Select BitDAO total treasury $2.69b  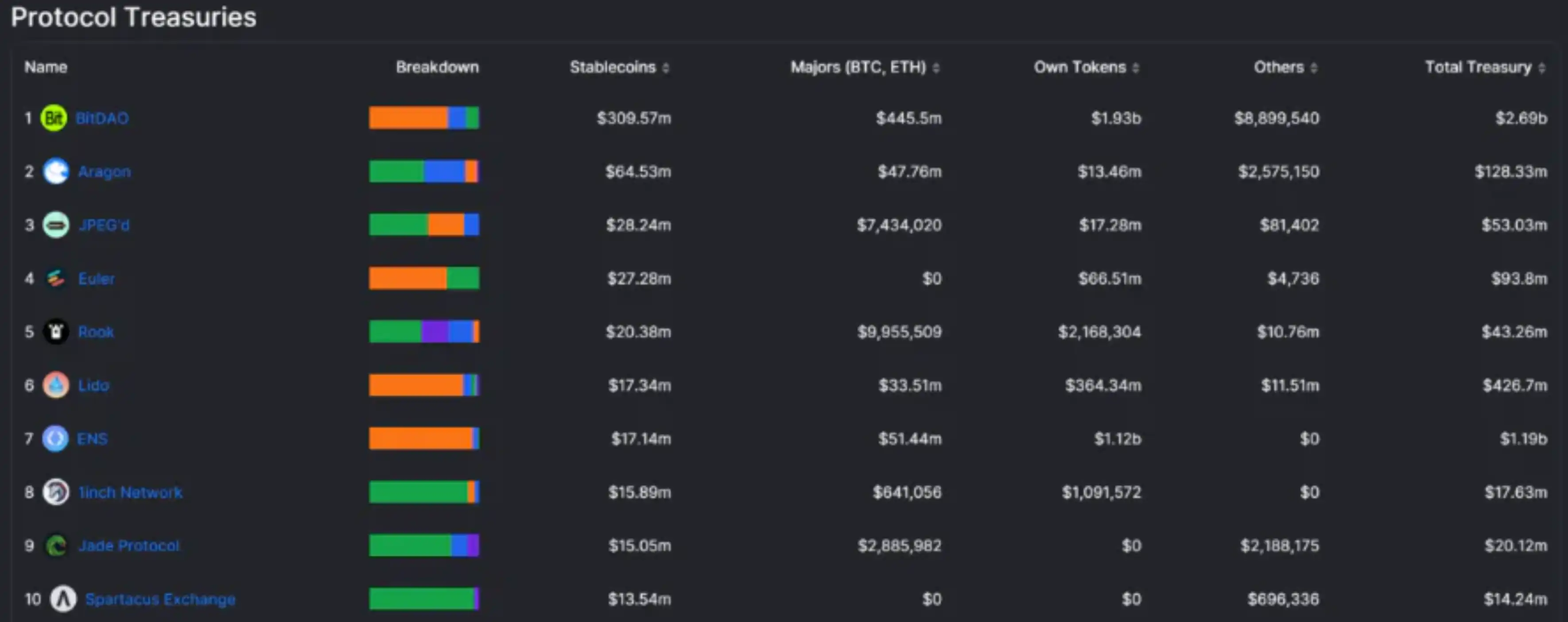pyautogui.click(x=1521, y=118)
